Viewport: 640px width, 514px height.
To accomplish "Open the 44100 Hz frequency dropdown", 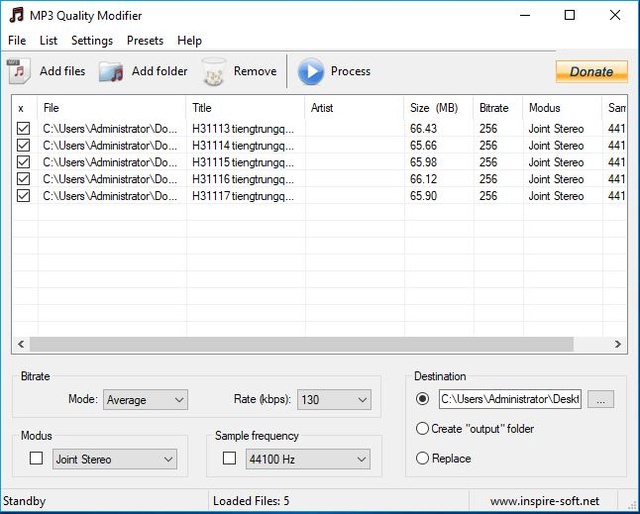I will pyautogui.click(x=308, y=459).
